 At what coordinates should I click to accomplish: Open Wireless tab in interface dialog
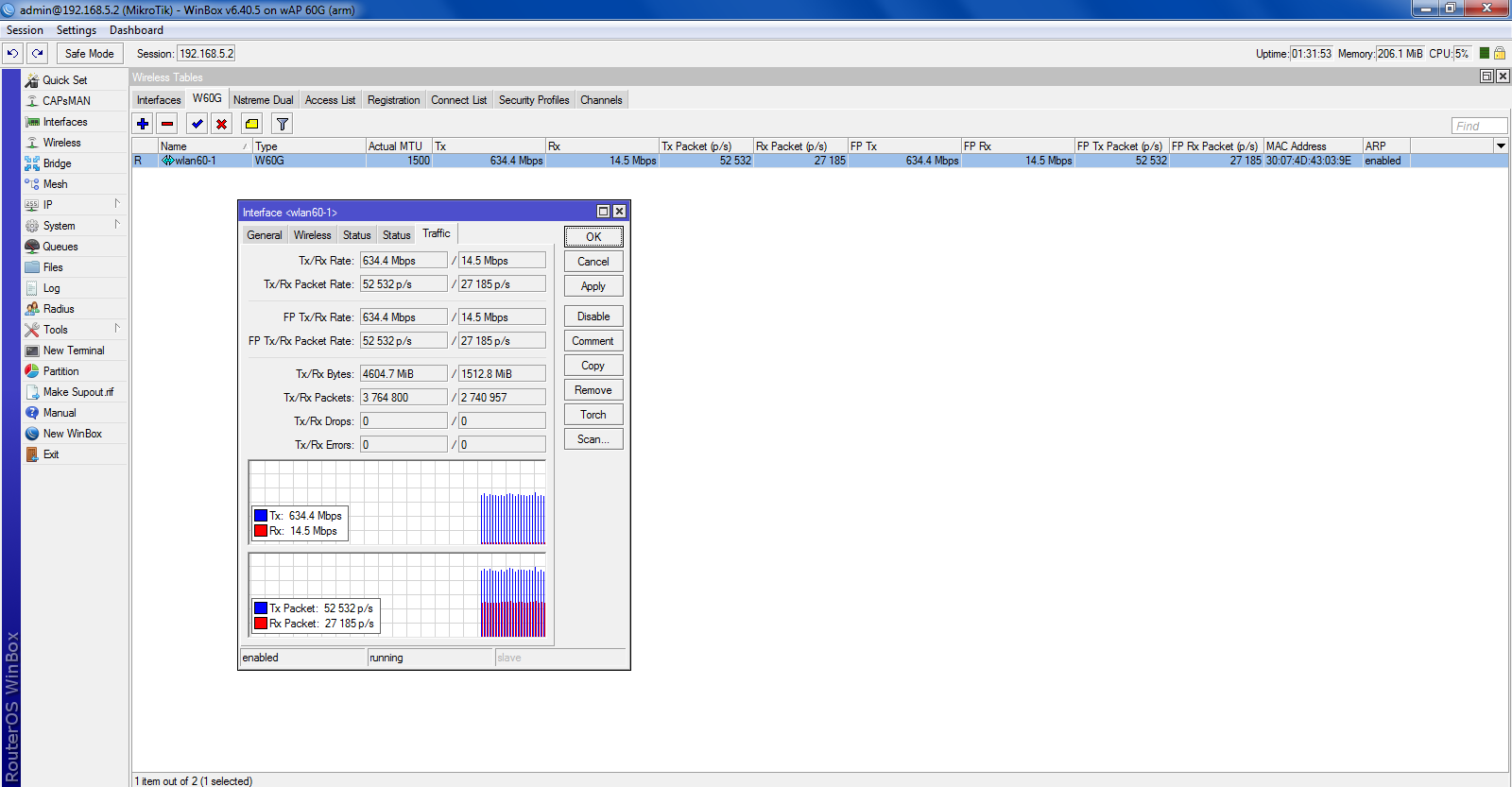click(312, 235)
